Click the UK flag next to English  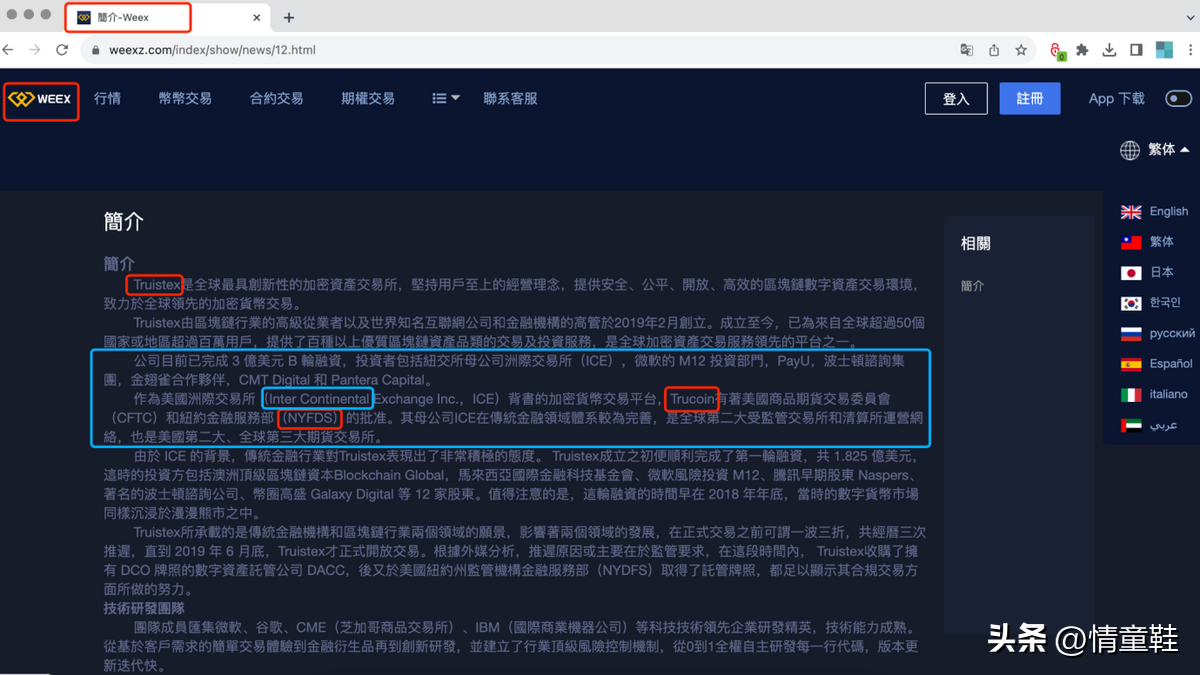pos(1131,212)
